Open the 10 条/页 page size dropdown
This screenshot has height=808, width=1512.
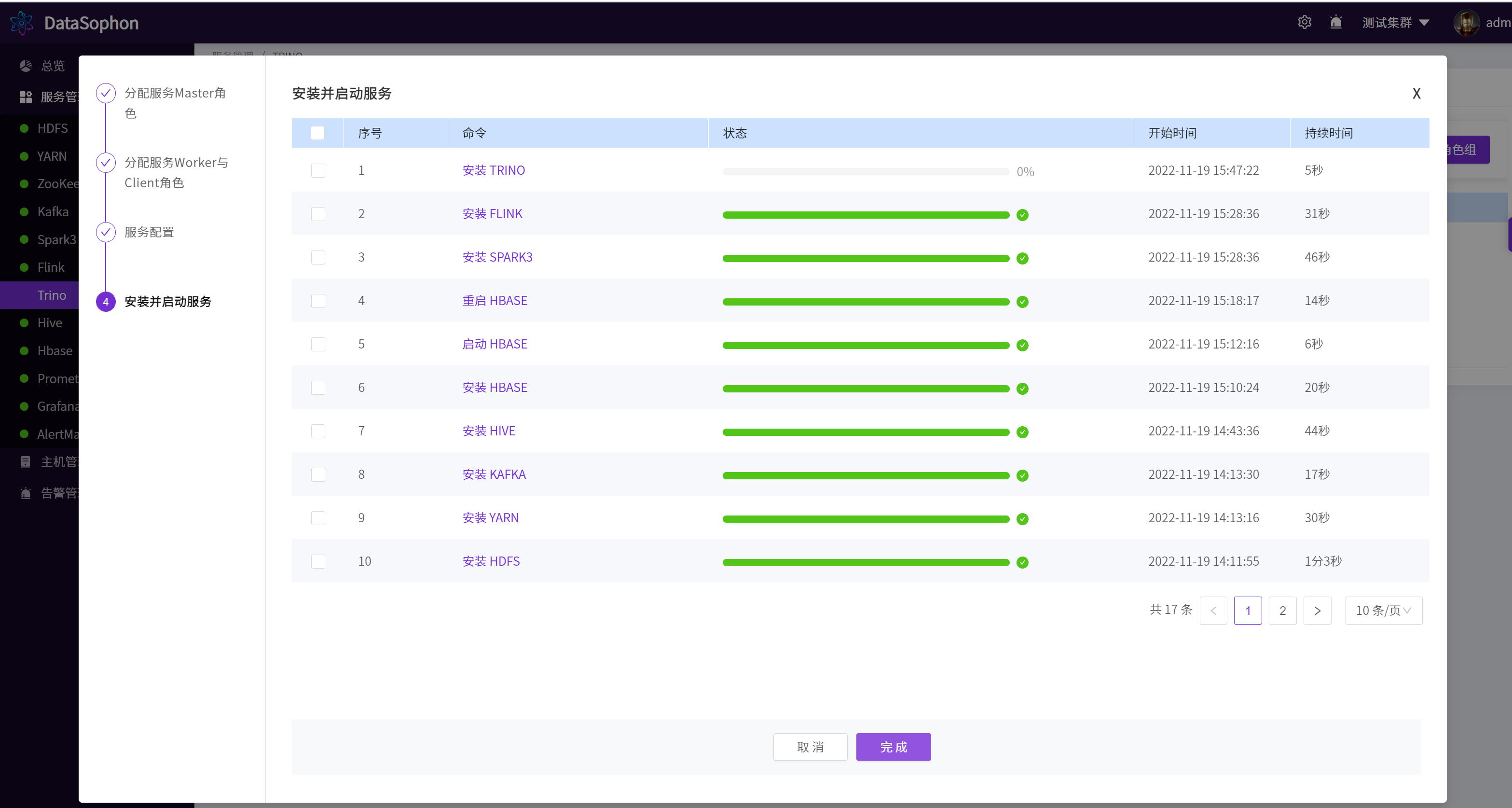[x=1384, y=611]
